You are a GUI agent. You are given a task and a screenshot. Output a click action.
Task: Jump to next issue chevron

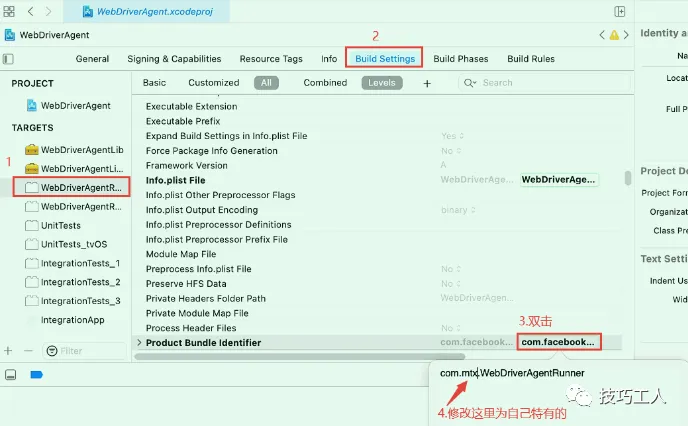tap(626, 35)
